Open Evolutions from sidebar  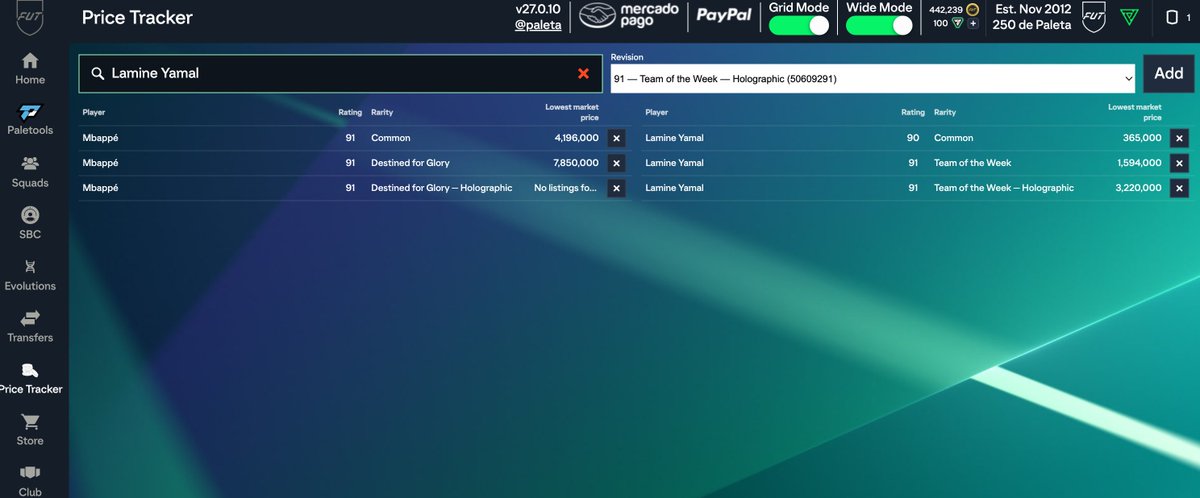(30, 276)
